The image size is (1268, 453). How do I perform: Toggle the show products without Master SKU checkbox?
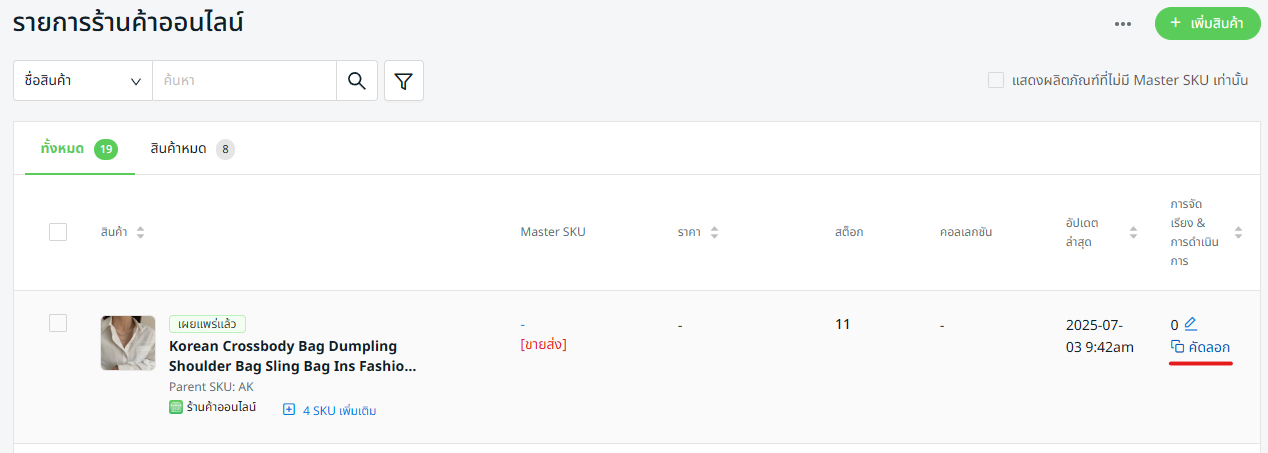996,80
